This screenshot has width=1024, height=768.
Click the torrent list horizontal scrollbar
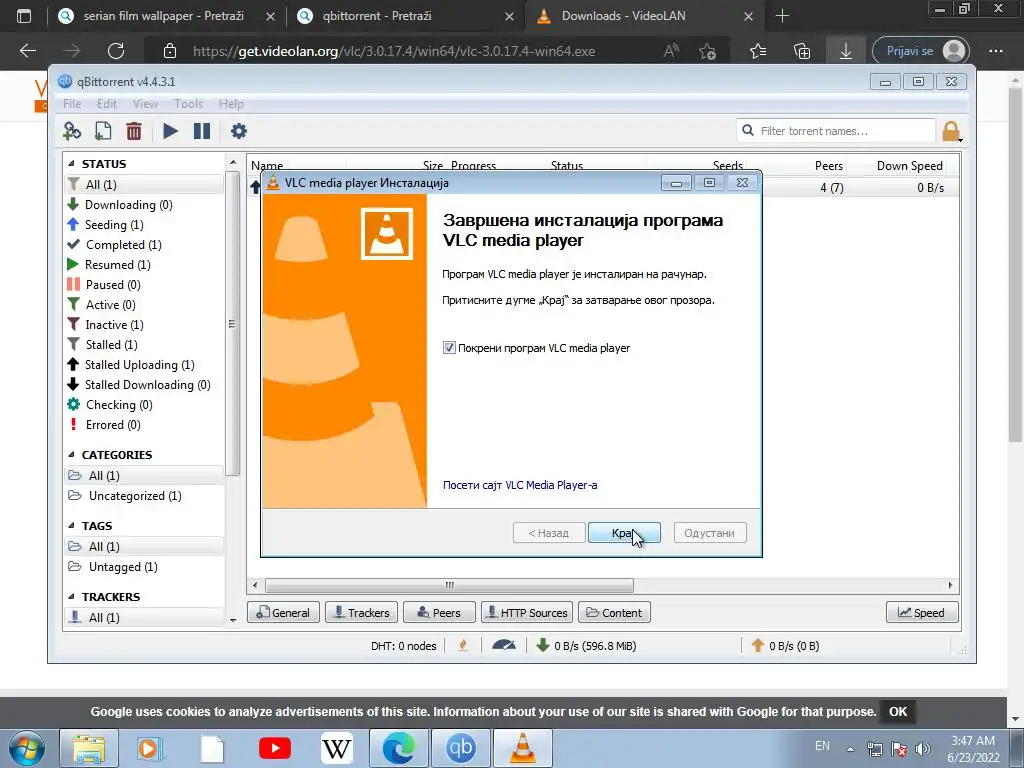(449, 585)
